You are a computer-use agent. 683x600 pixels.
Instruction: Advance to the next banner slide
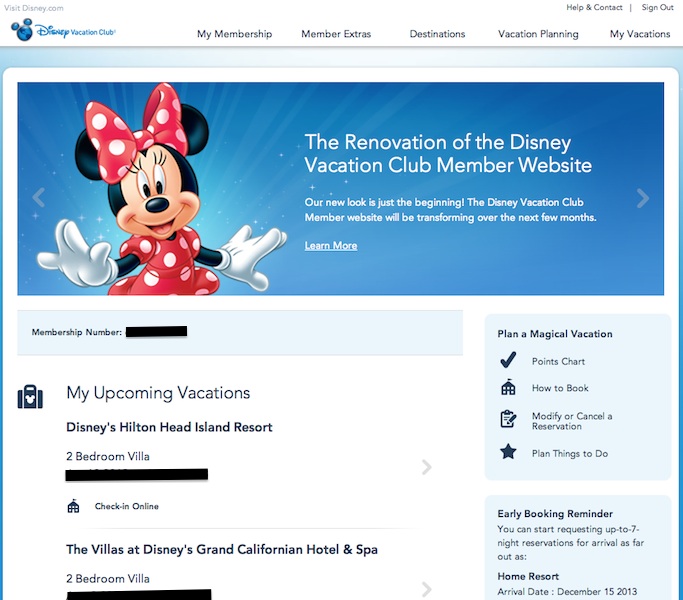(x=642, y=198)
